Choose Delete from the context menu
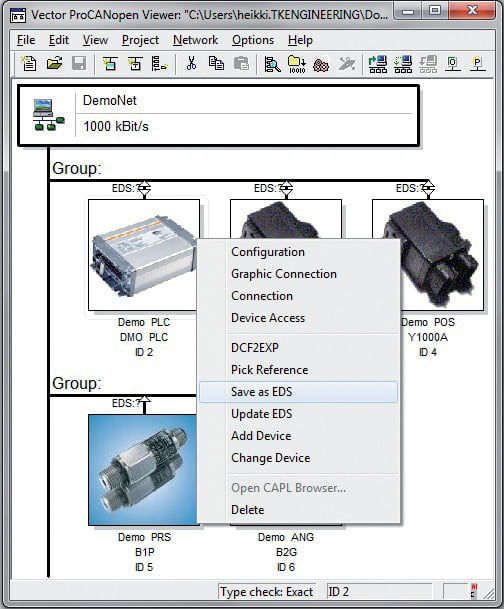Viewport: 504px width, 609px height. [298, 510]
